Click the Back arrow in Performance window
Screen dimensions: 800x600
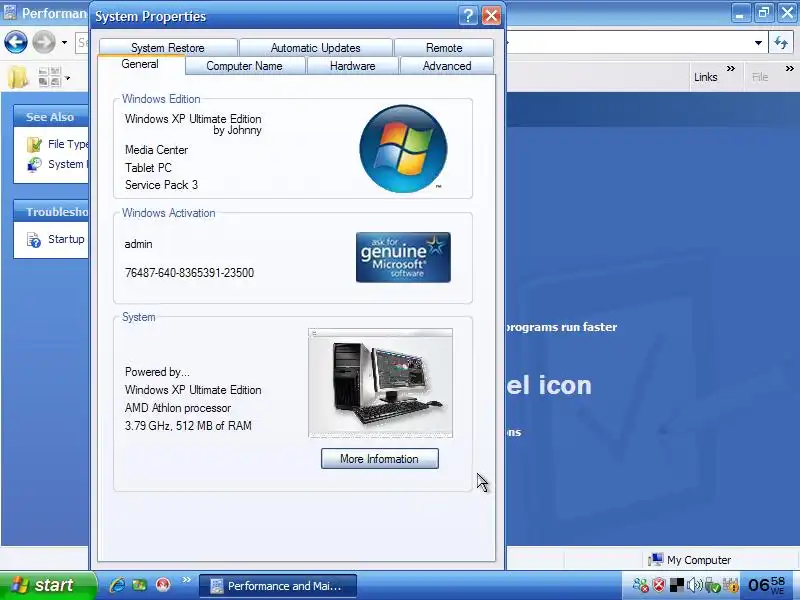(x=16, y=42)
